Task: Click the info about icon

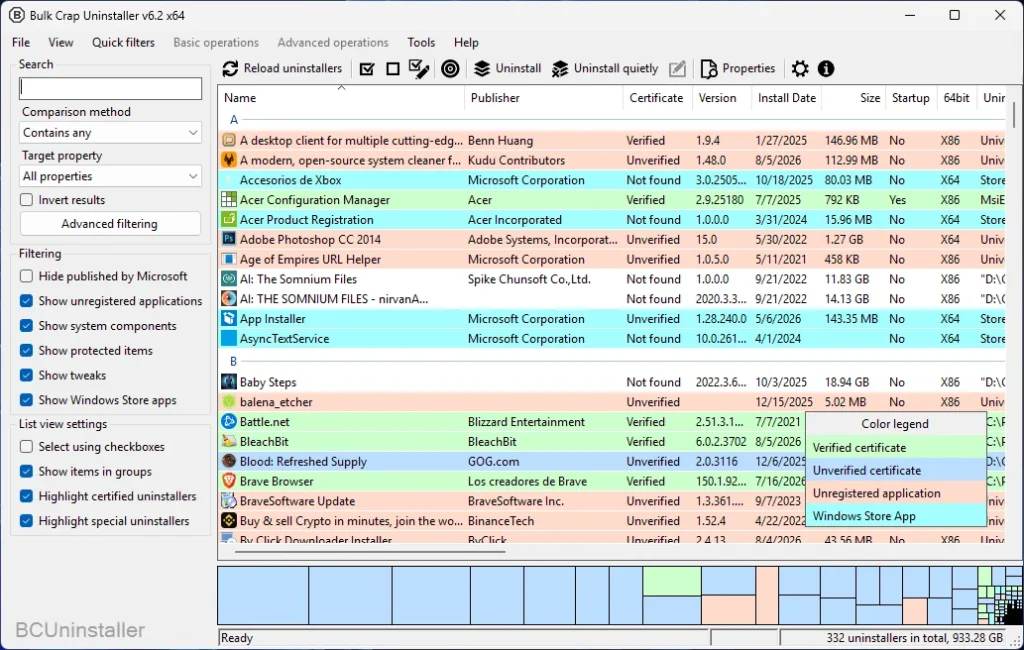Action: click(x=825, y=69)
